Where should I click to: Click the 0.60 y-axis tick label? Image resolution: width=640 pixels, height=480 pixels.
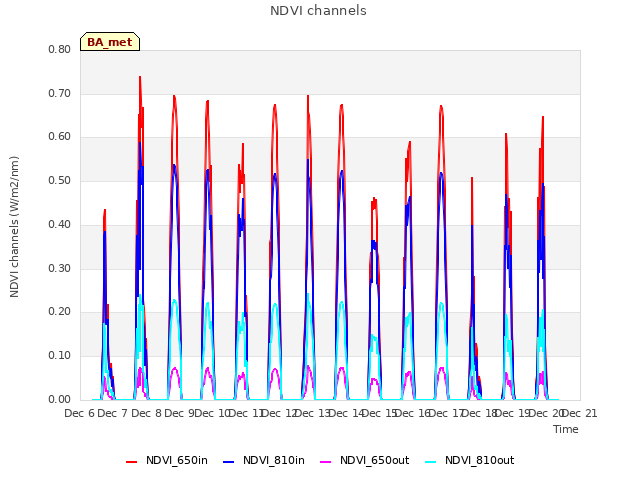(x=60, y=137)
